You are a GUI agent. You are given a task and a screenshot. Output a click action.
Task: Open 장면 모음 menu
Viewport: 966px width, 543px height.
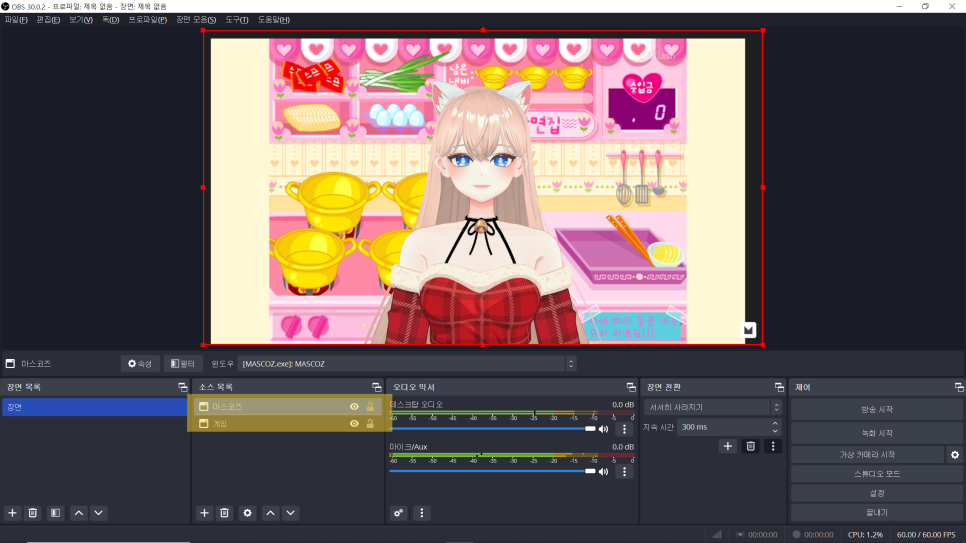196,20
